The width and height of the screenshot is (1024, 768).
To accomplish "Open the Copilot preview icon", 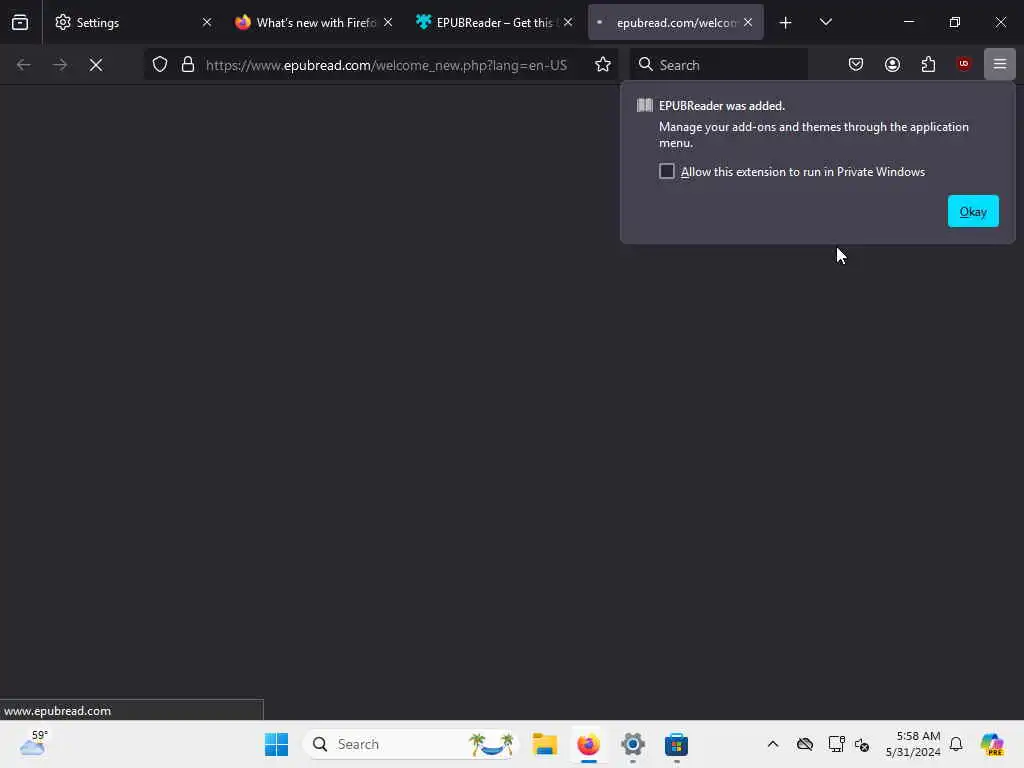I will pos(992,744).
